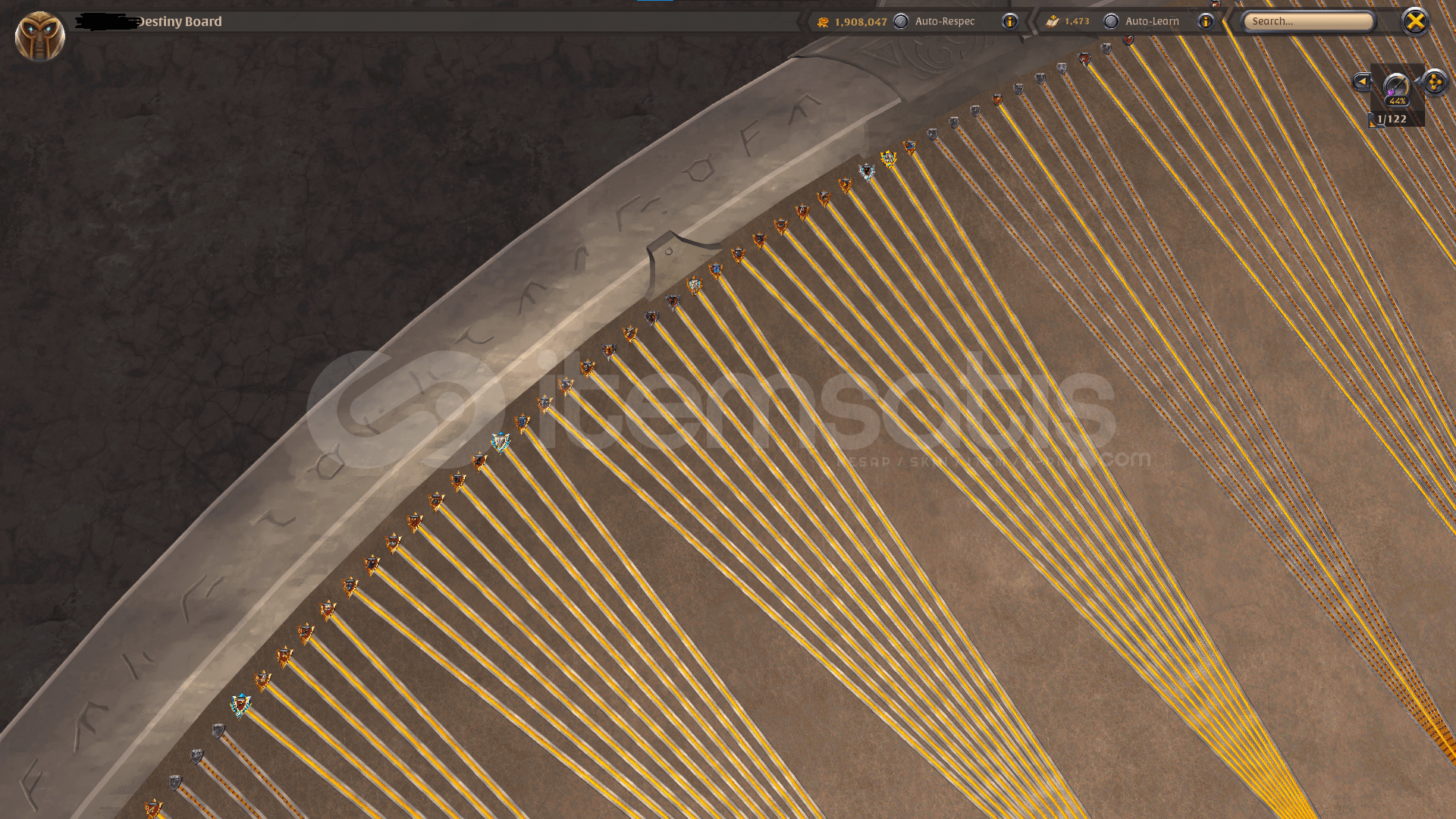The width and height of the screenshot is (1456, 819).
Task: Select the 1/122 tracked counter
Action: point(1392,119)
